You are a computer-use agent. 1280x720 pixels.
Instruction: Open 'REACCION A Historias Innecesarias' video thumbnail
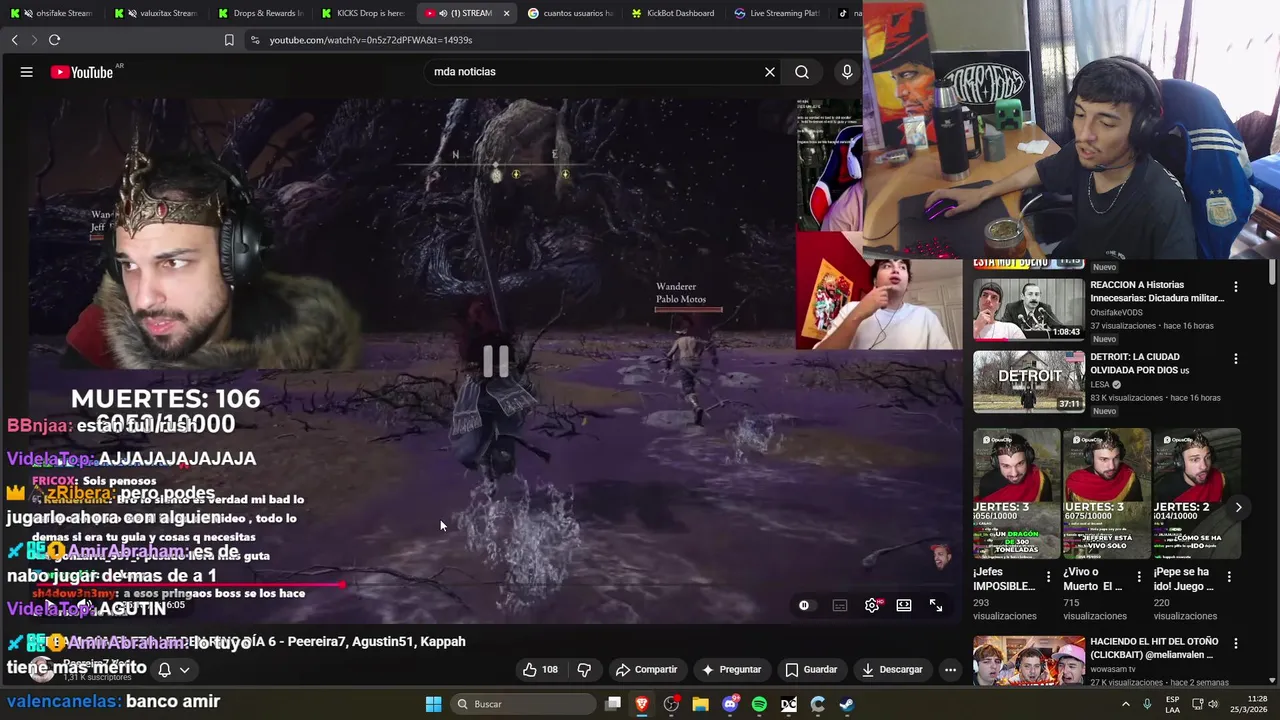pos(1028,309)
